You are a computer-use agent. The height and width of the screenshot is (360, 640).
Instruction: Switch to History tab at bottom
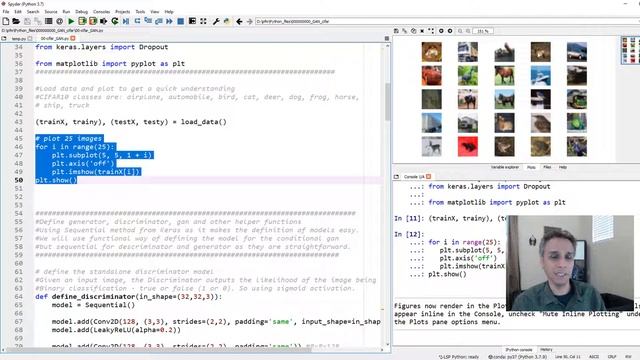click(546, 350)
